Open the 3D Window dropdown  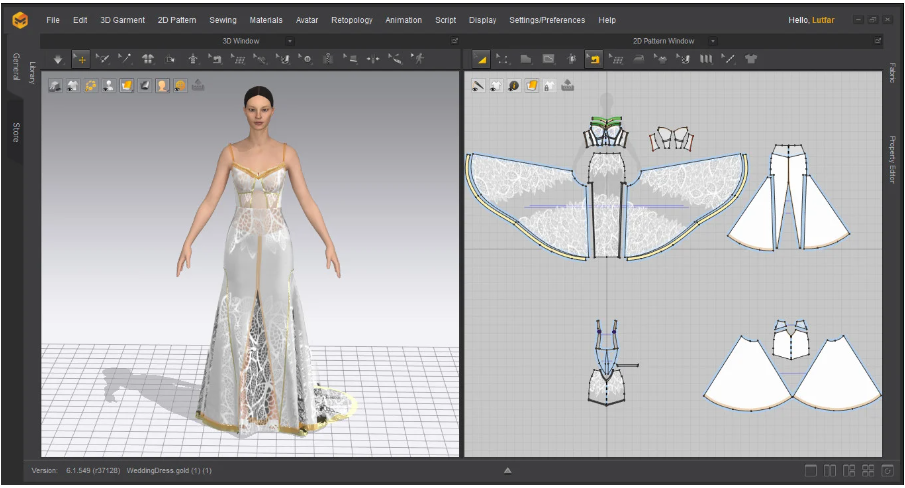point(290,41)
